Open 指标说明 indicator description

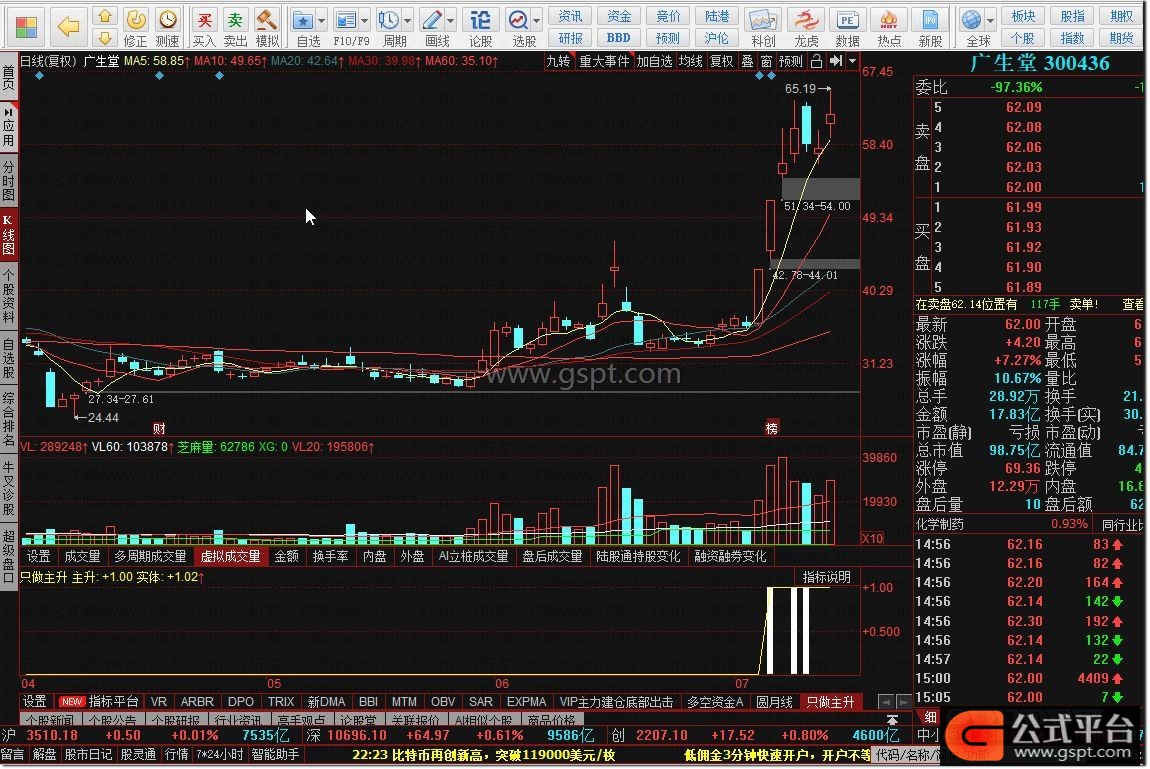pos(826,578)
